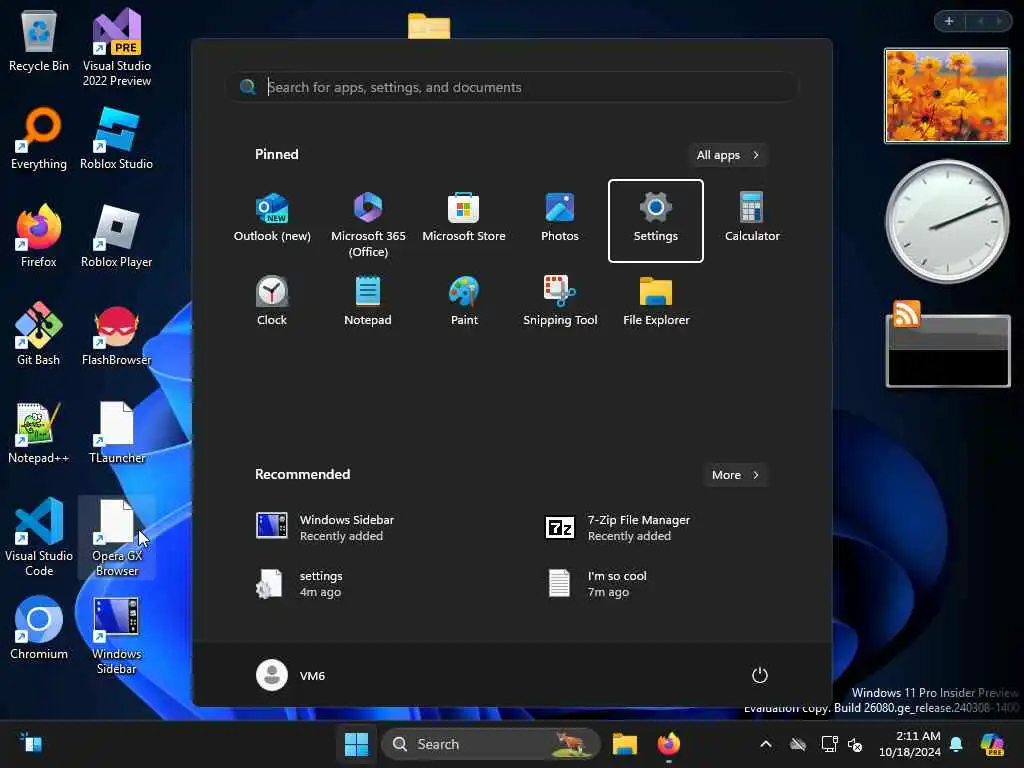Select the Recycle Bin desktop icon

pyautogui.click(x=39, y=40)
